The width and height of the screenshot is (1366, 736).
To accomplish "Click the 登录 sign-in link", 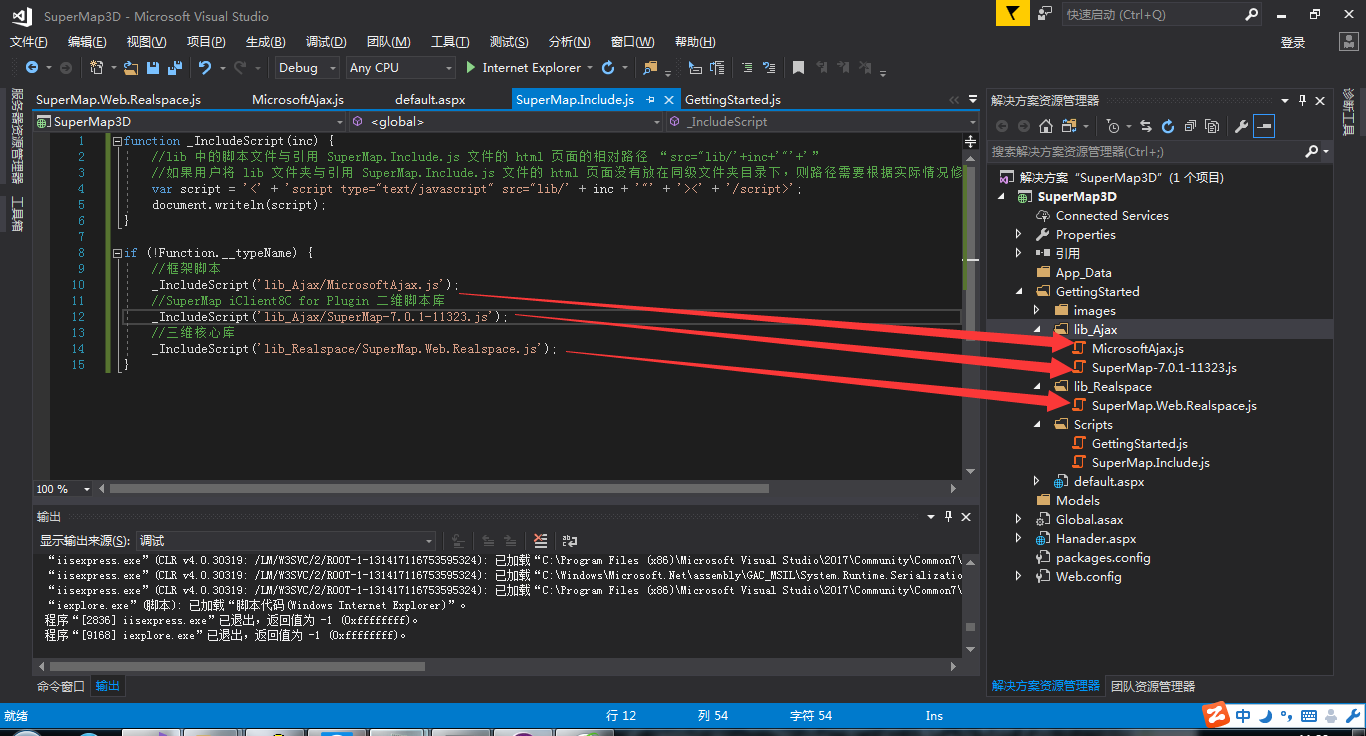I will click(1293, 42).
